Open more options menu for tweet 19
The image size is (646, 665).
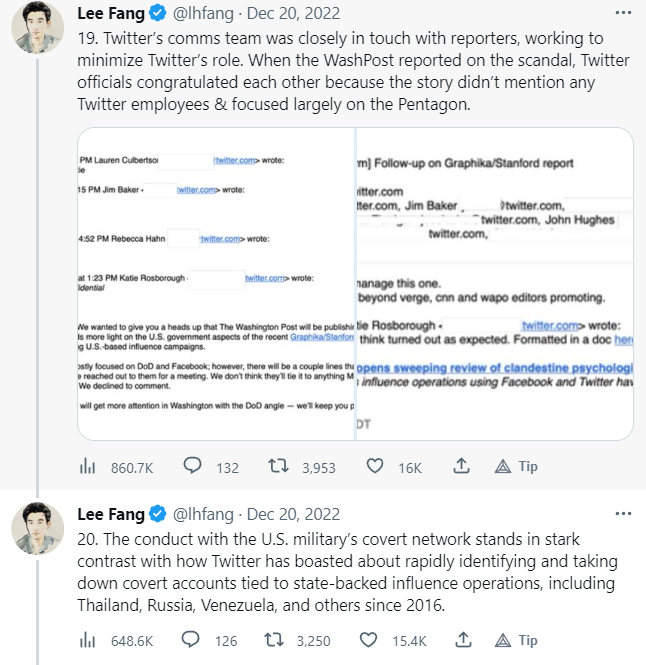point(624,13)
